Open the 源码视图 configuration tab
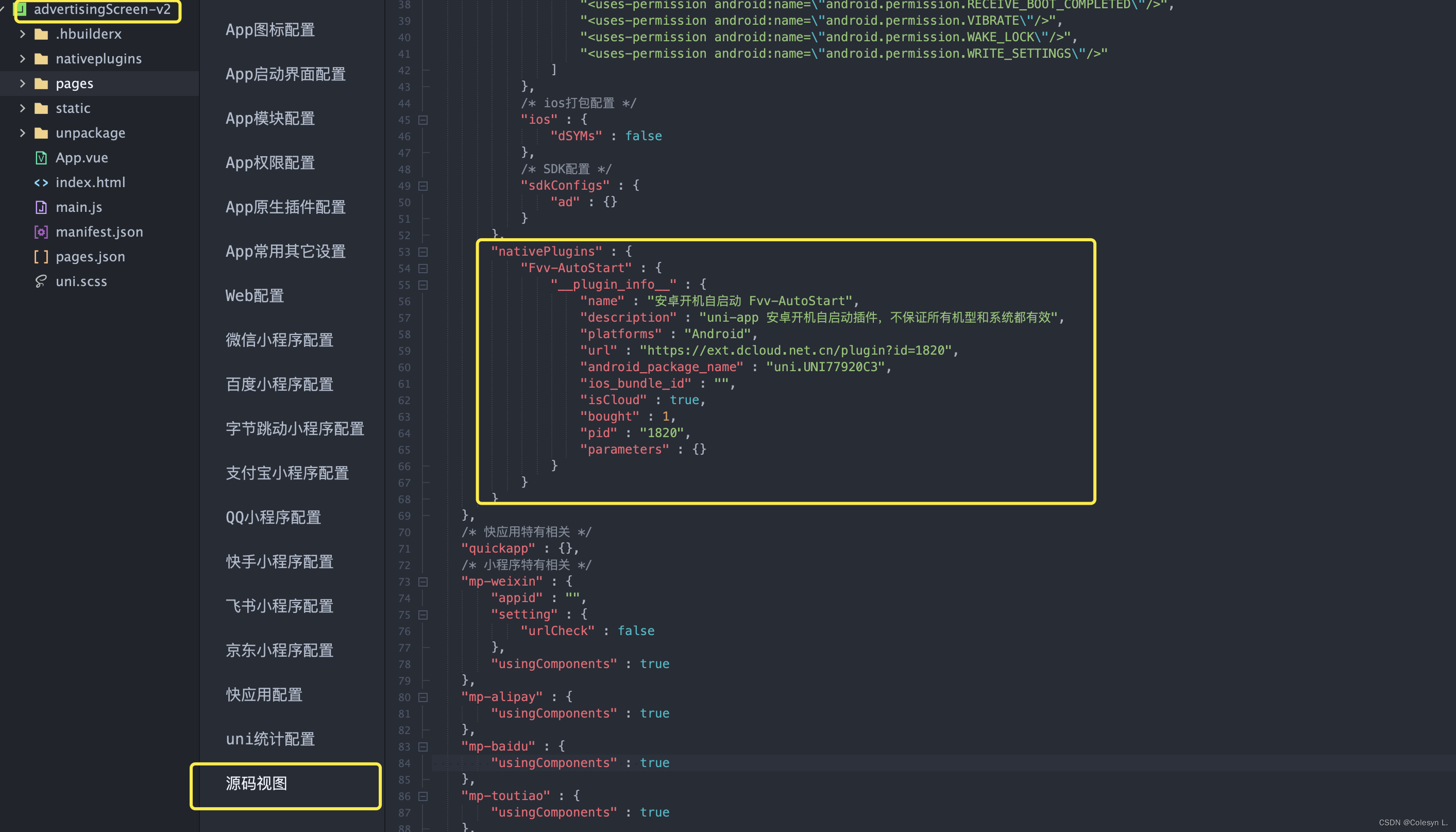The height and width of the screenshot is (832, 1456). (257, 784)
